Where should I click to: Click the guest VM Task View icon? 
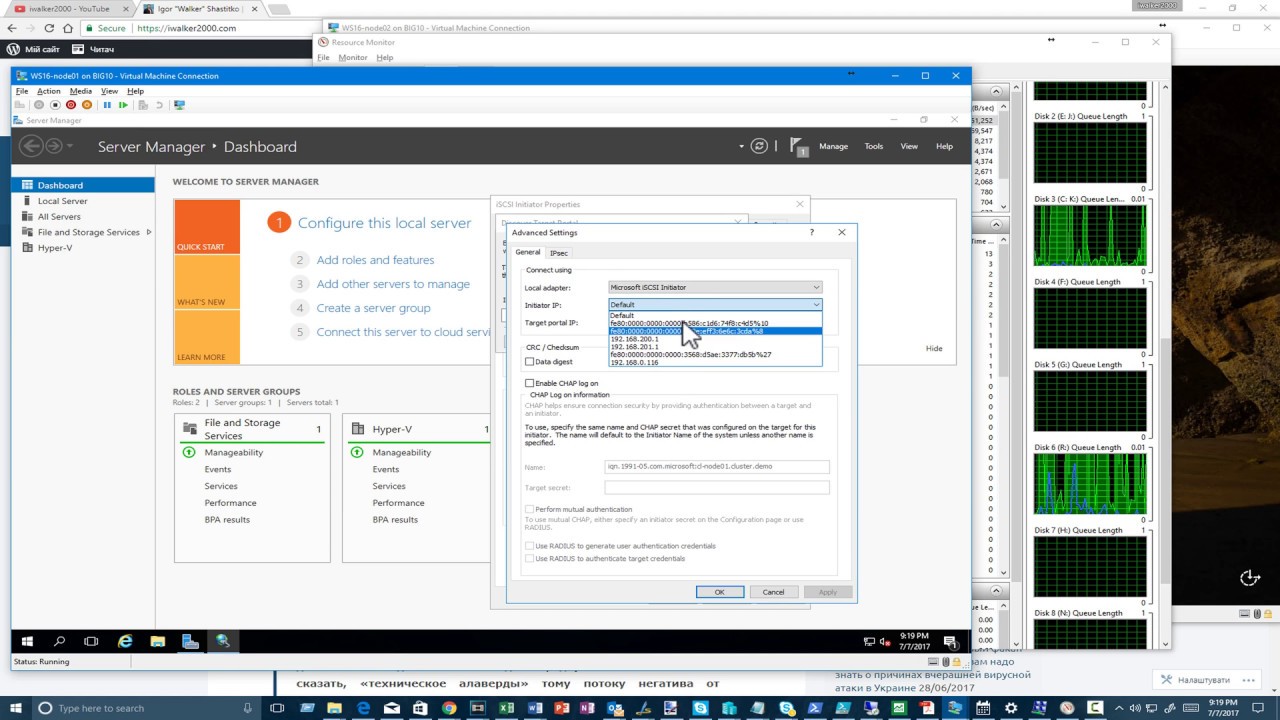pos(91,641)
